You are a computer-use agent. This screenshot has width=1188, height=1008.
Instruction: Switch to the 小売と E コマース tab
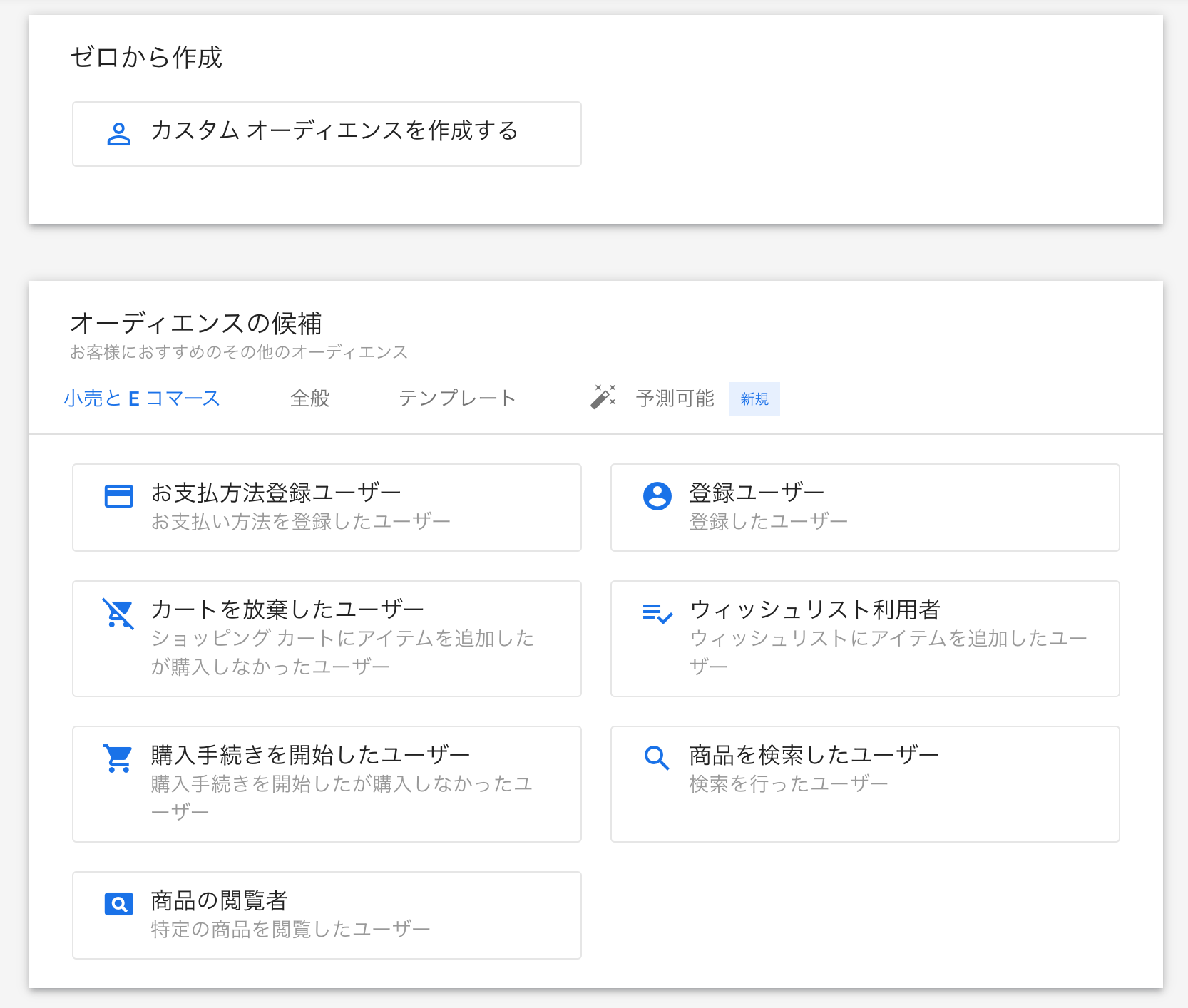pyautogui.click(x=142, y=398)
